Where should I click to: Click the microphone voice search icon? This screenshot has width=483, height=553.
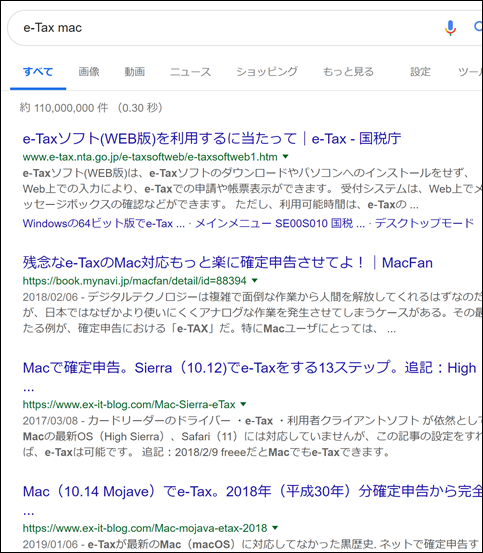click(450, 28)
